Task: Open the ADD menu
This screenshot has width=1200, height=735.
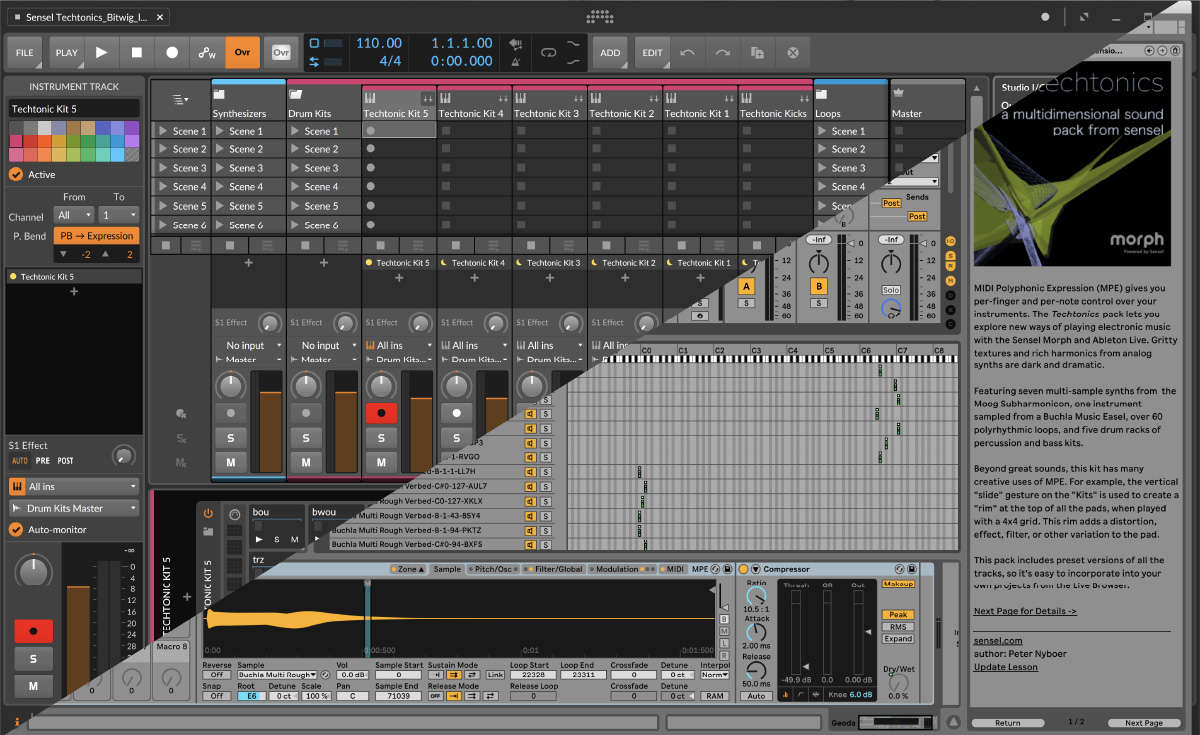Action: (610, 53)
